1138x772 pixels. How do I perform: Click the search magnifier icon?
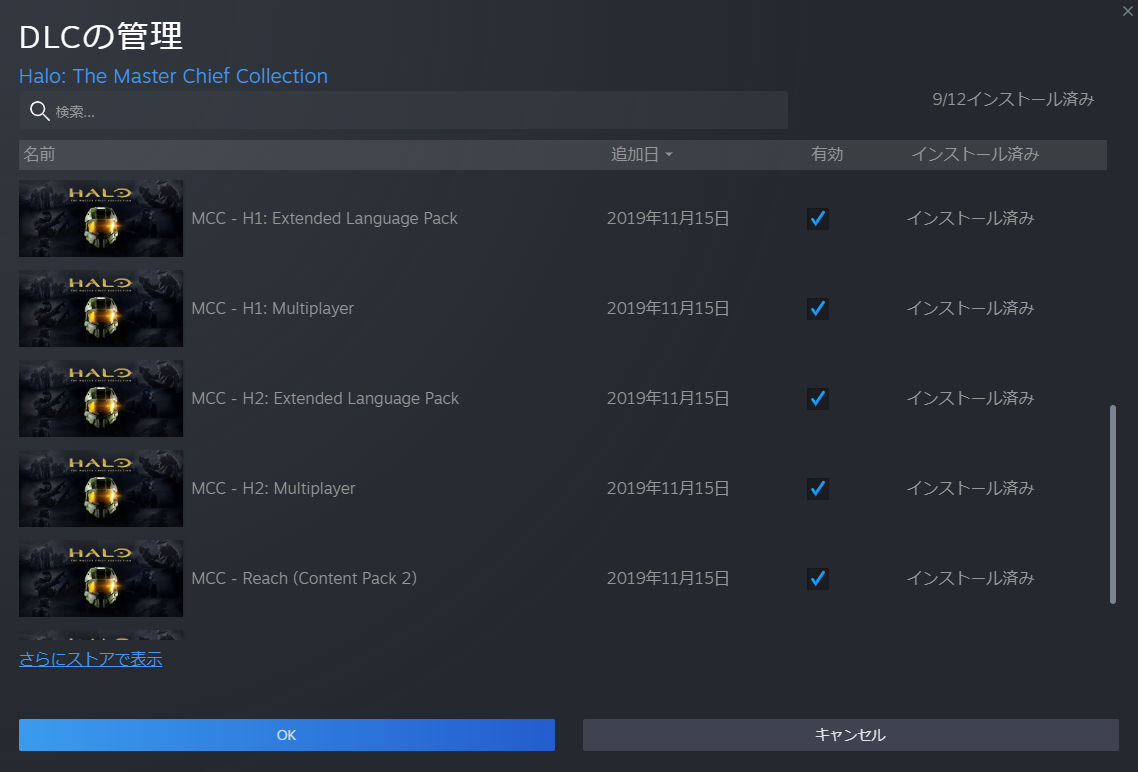pos(39,111)
